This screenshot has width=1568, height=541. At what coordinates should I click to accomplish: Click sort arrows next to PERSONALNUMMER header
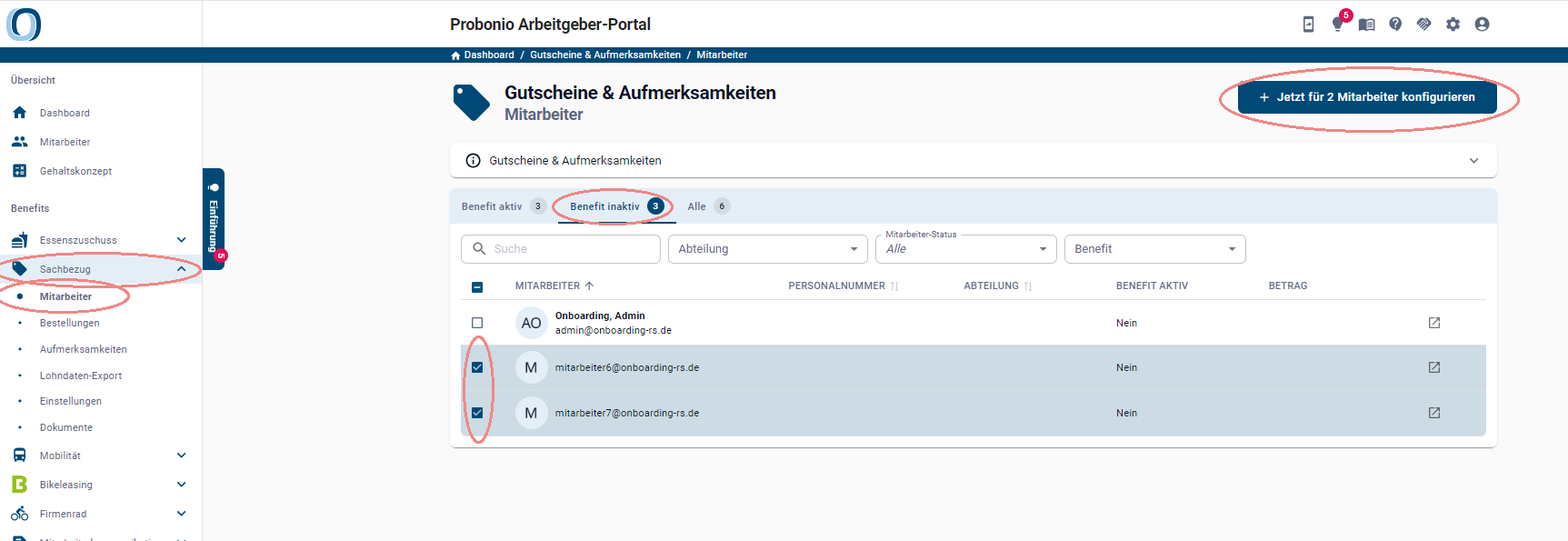894,286
